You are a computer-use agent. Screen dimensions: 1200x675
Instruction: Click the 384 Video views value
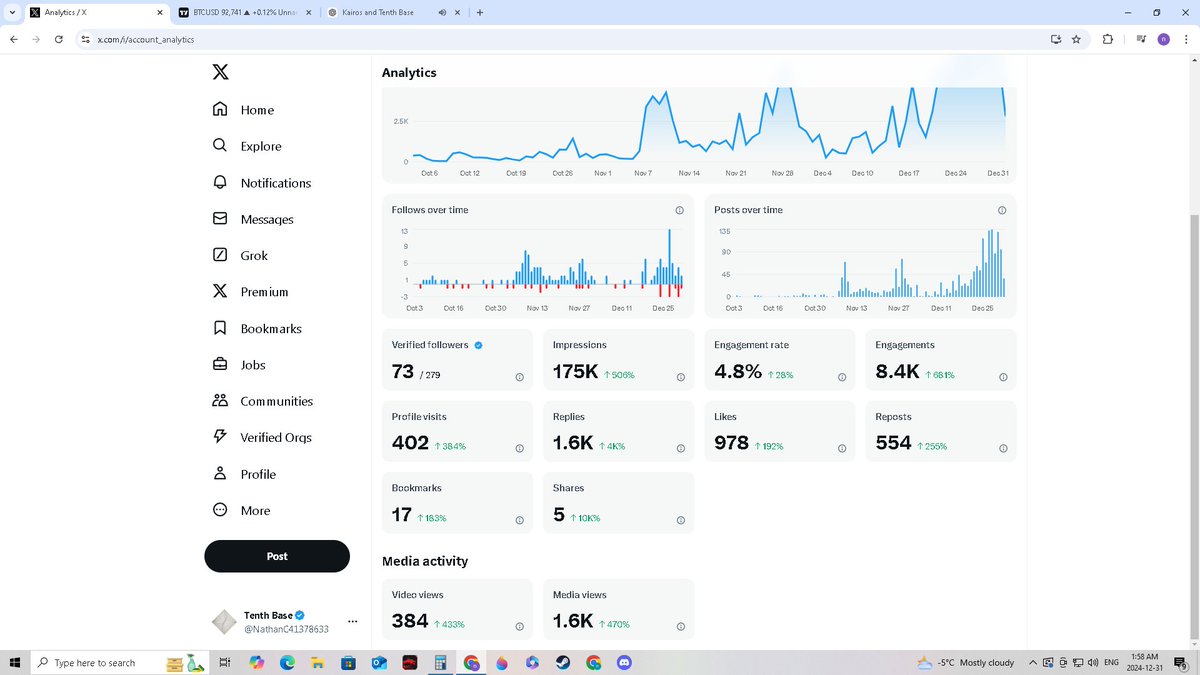(410, 621)
